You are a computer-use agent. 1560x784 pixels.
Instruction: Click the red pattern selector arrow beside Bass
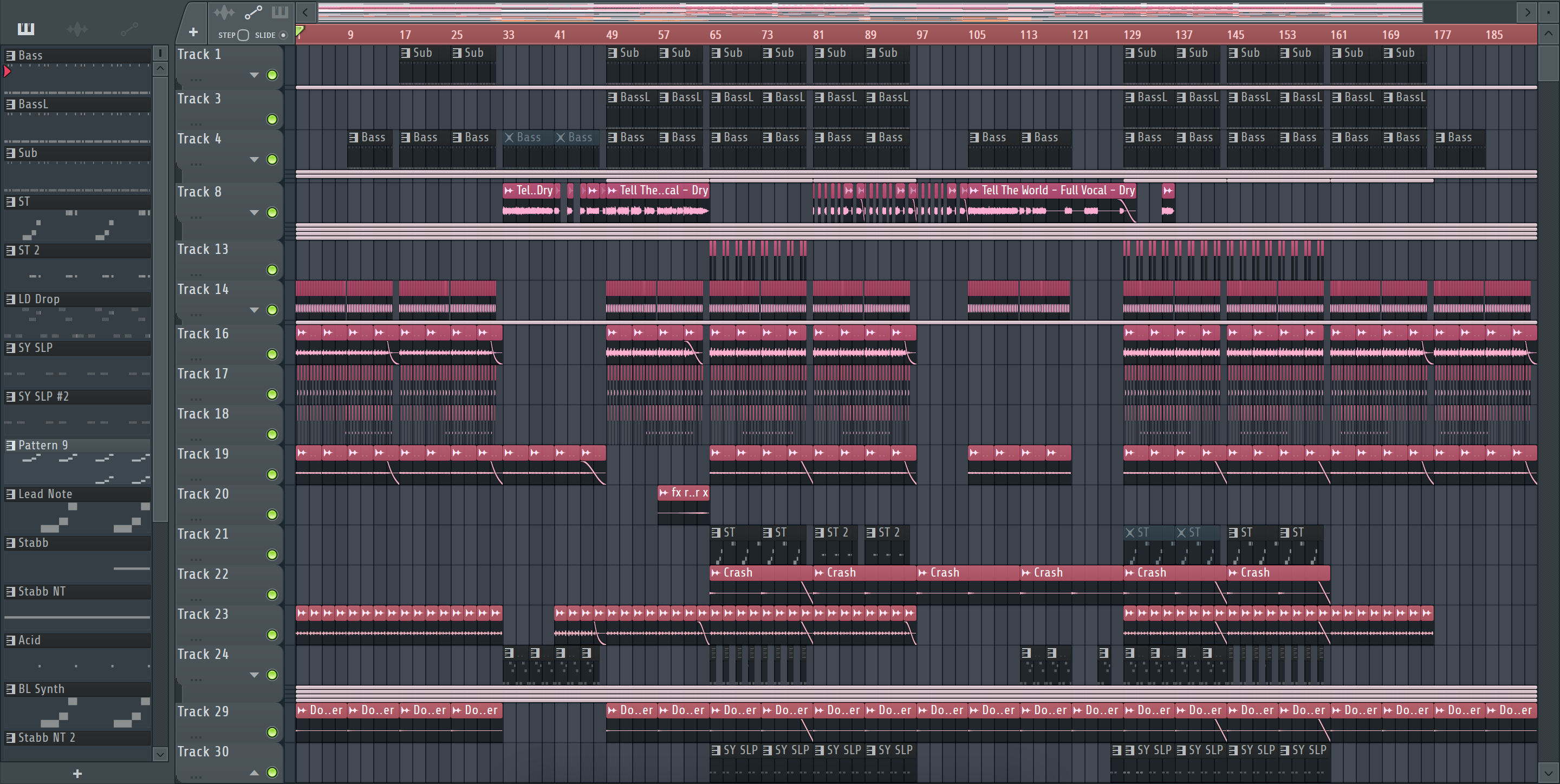[x=7, y=71]
